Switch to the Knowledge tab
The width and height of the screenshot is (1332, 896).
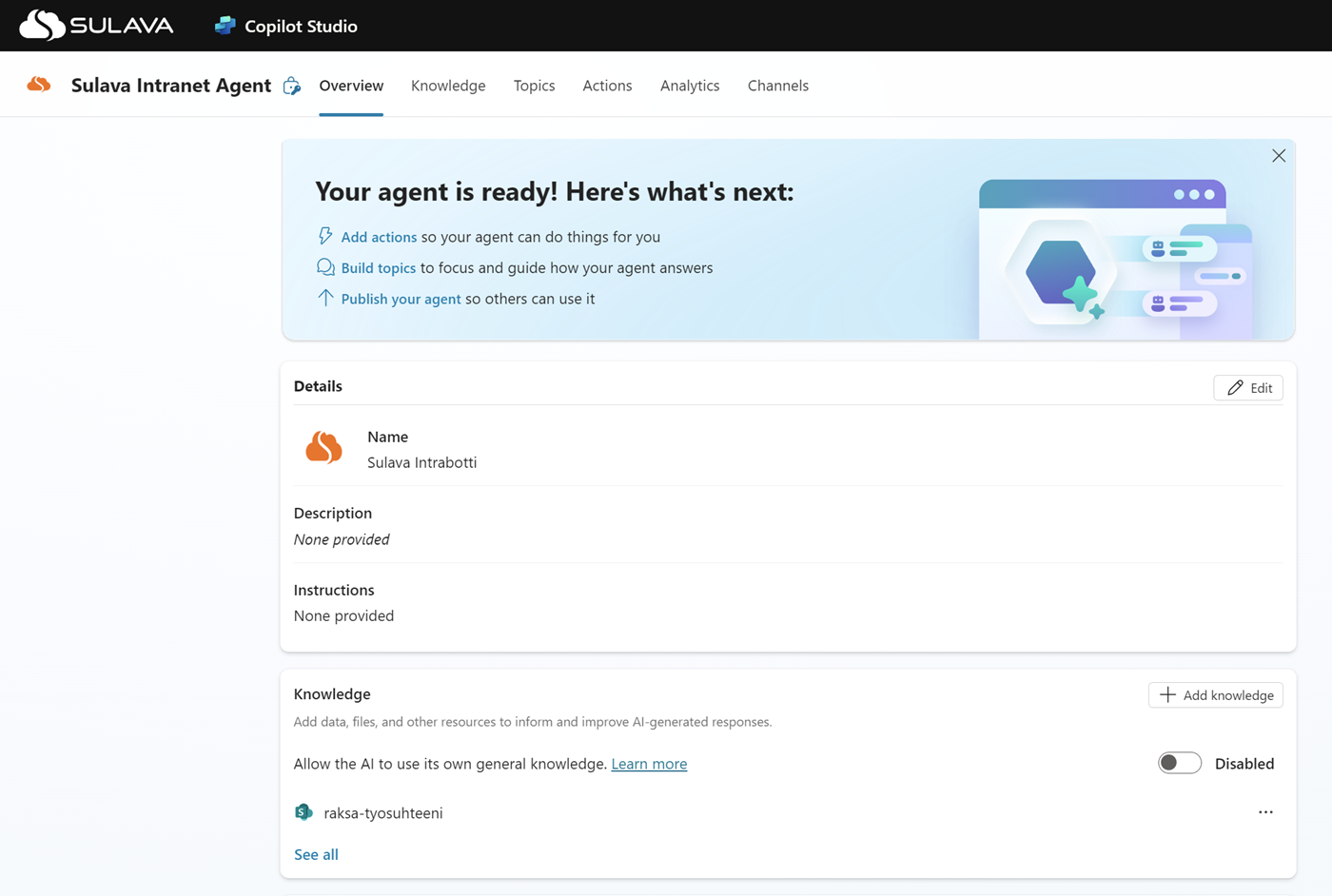[447, 86]
